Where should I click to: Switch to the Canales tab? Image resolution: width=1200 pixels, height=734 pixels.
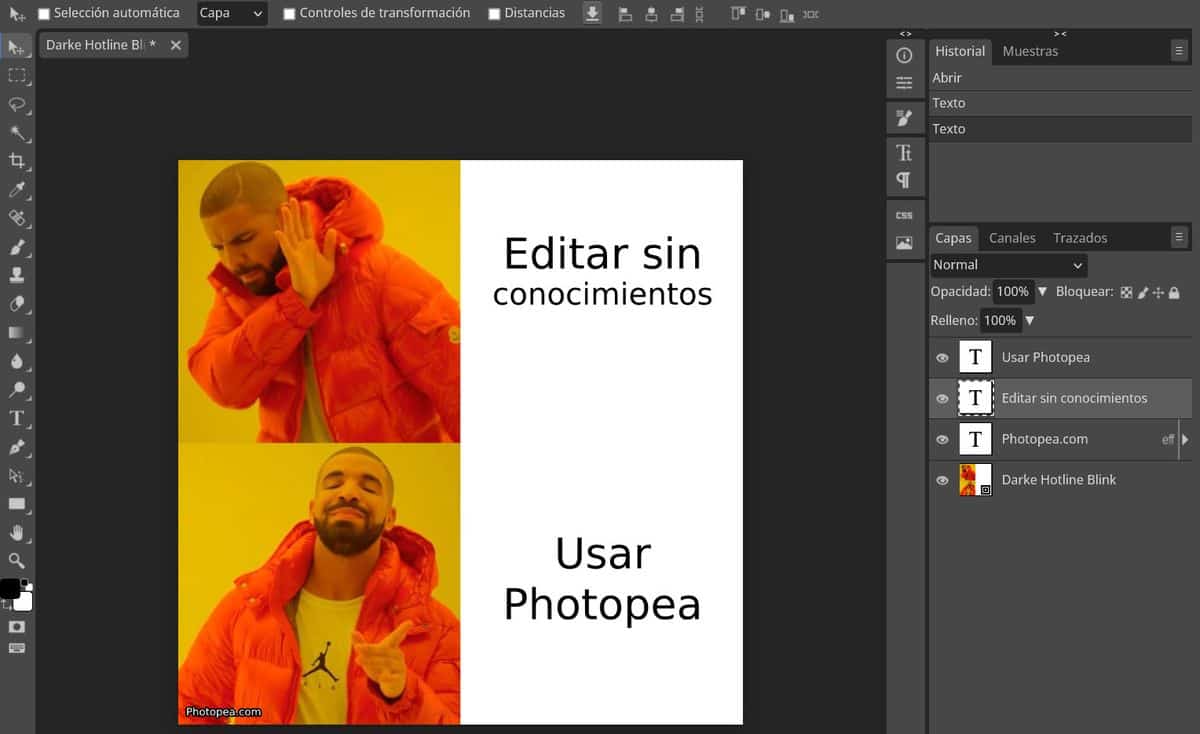(1011, 237)
